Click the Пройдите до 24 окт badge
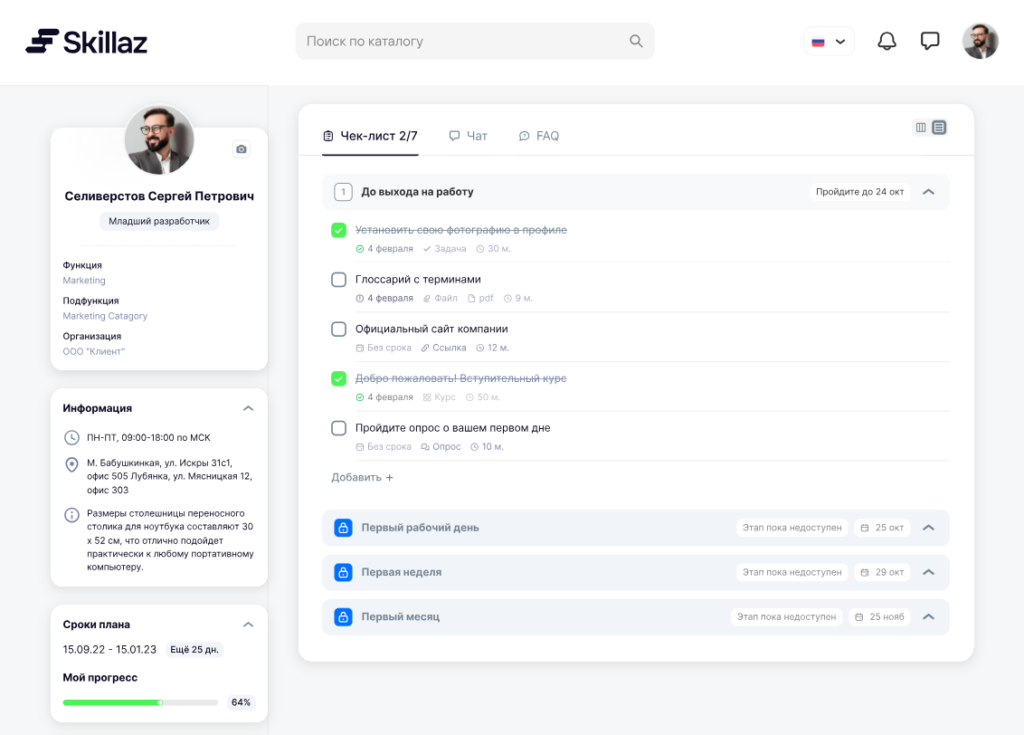The image size is (1024, 735). [x=859, y=191]
